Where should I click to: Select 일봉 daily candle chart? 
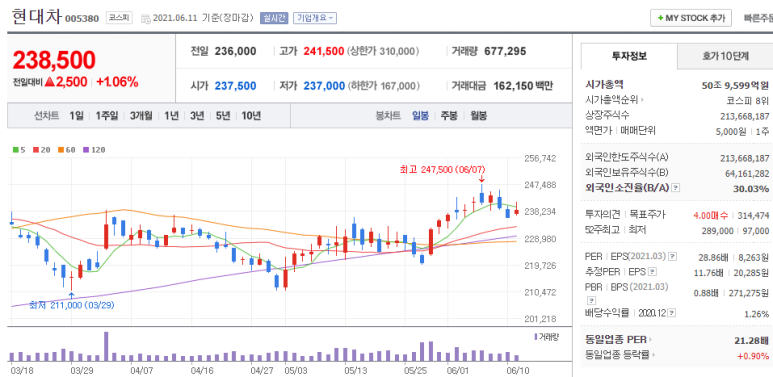(421, 116)
